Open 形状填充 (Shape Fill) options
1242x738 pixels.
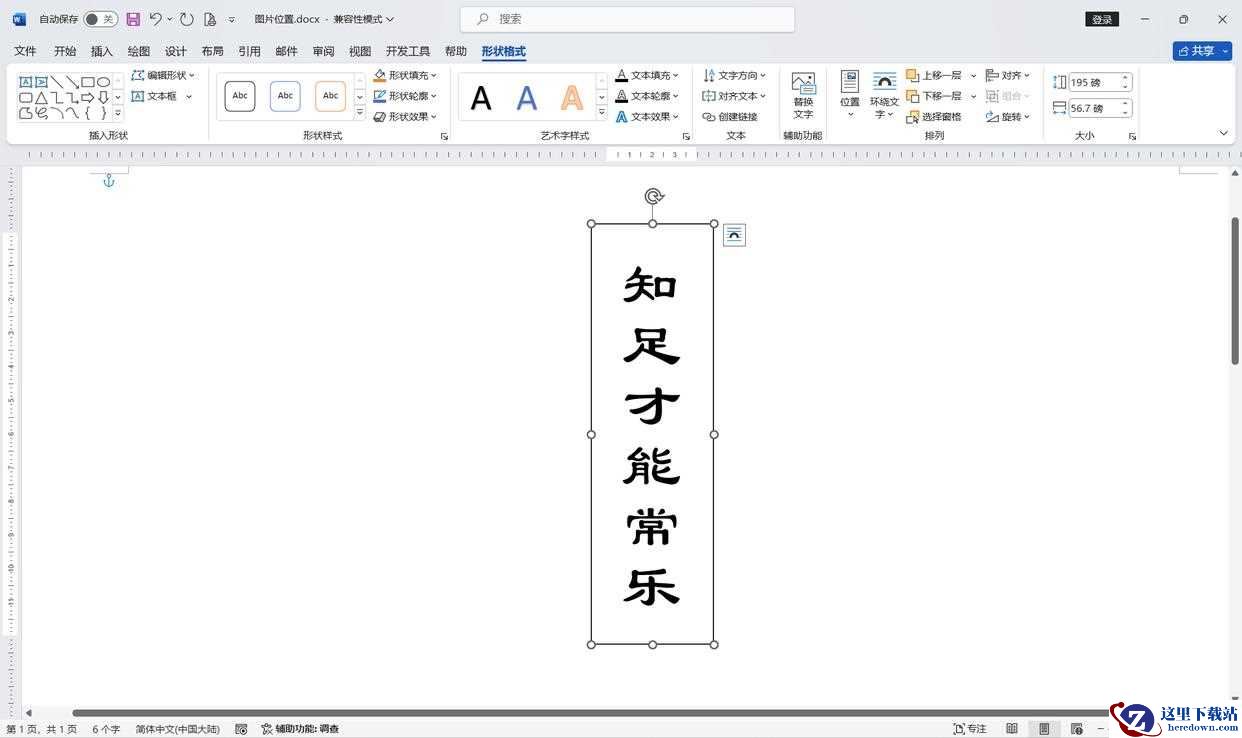405,75
